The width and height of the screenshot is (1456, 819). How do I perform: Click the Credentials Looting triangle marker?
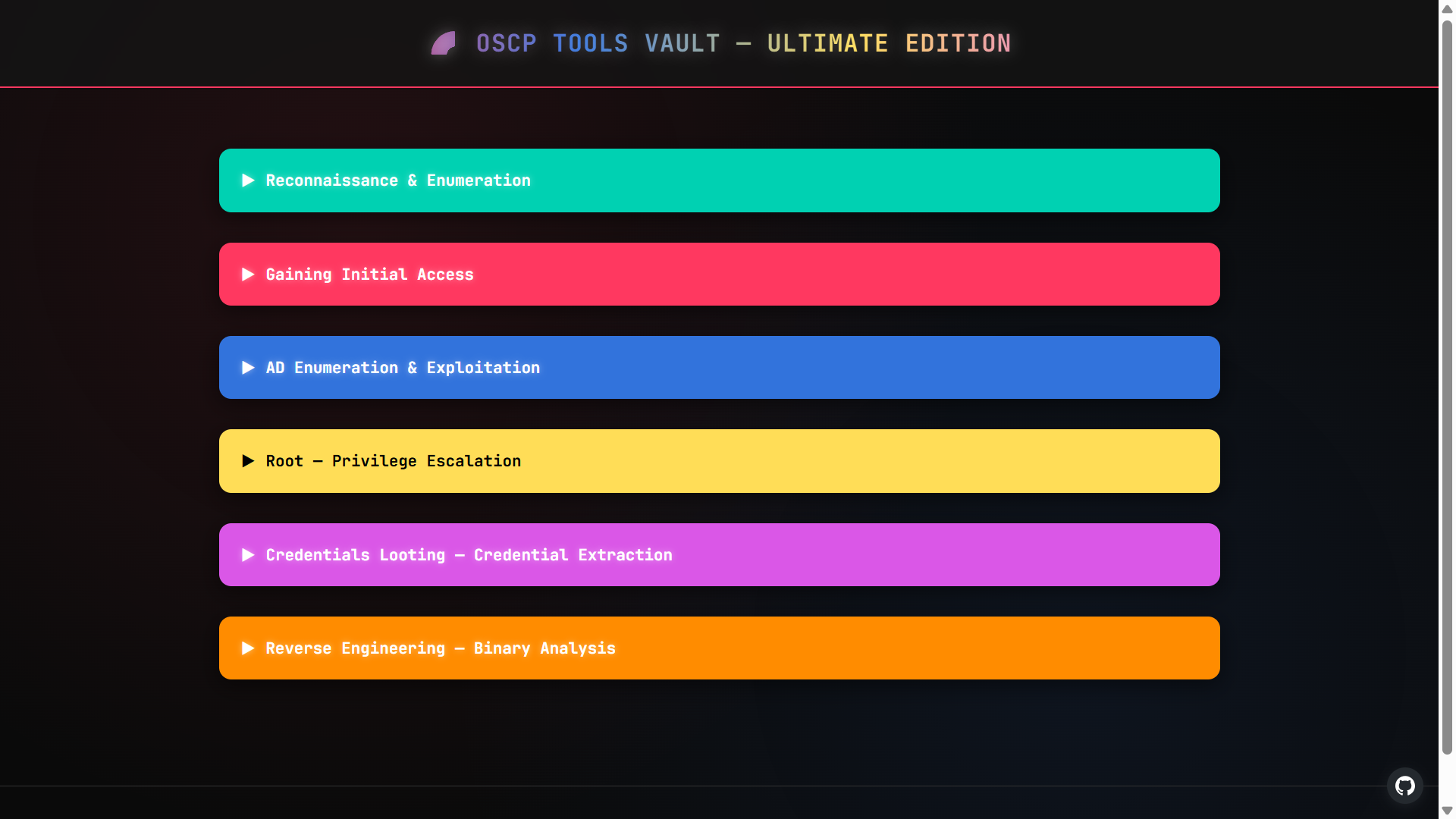click(248, 555)
